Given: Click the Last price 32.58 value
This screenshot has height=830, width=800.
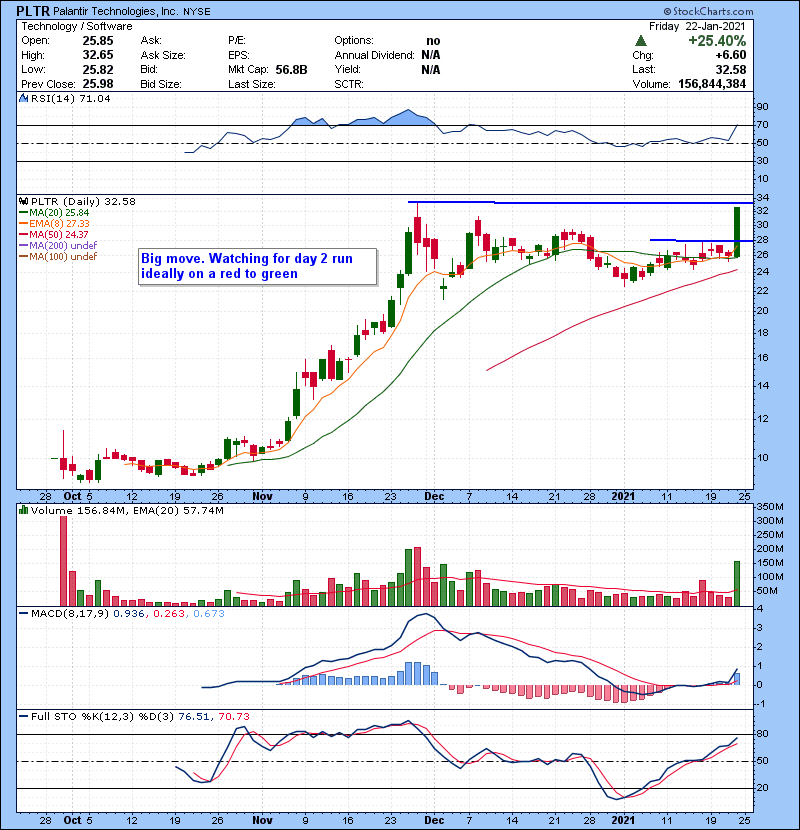Looking at the screenshot, I should pyautogui.click(x=731, y=69).
